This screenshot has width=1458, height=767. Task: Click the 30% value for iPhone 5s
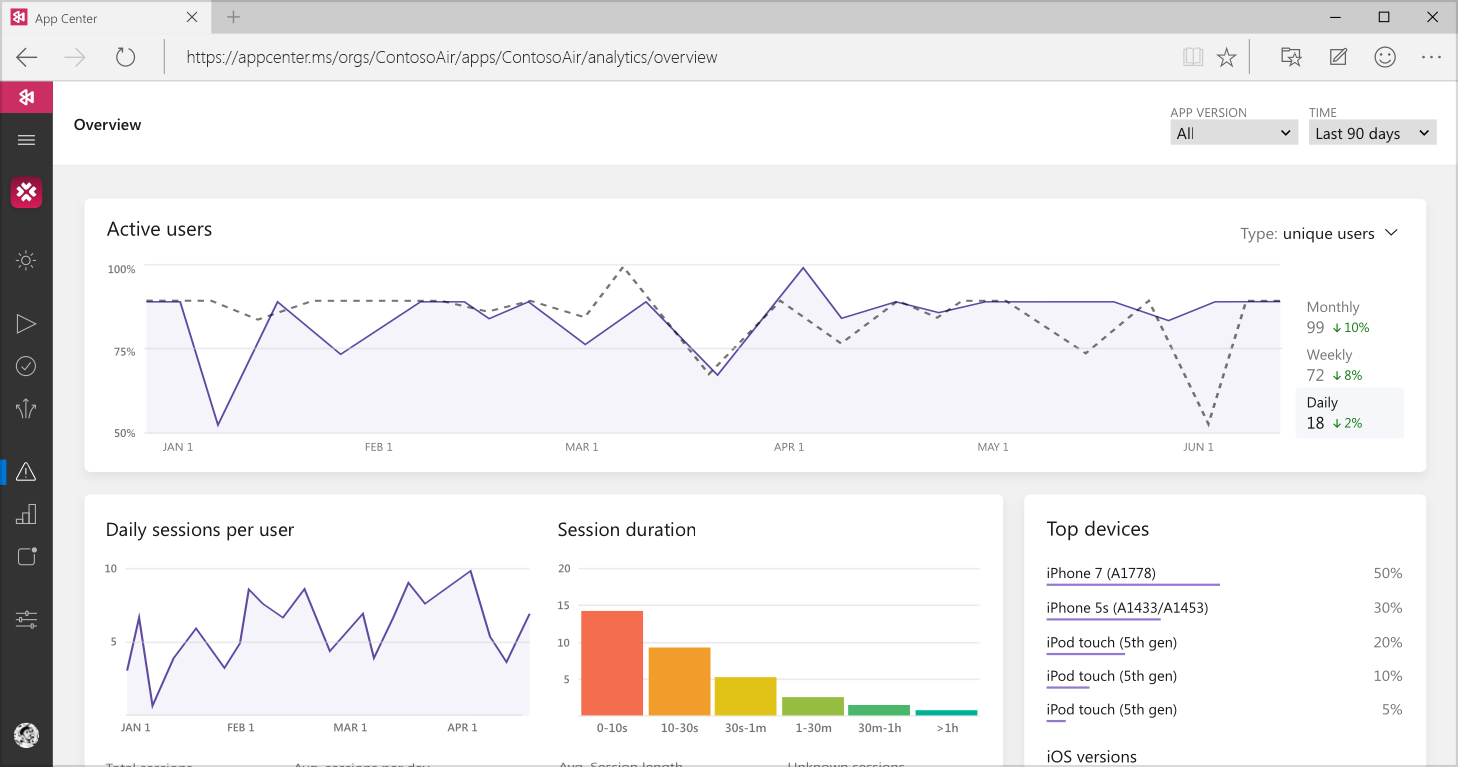point(1388,608)
